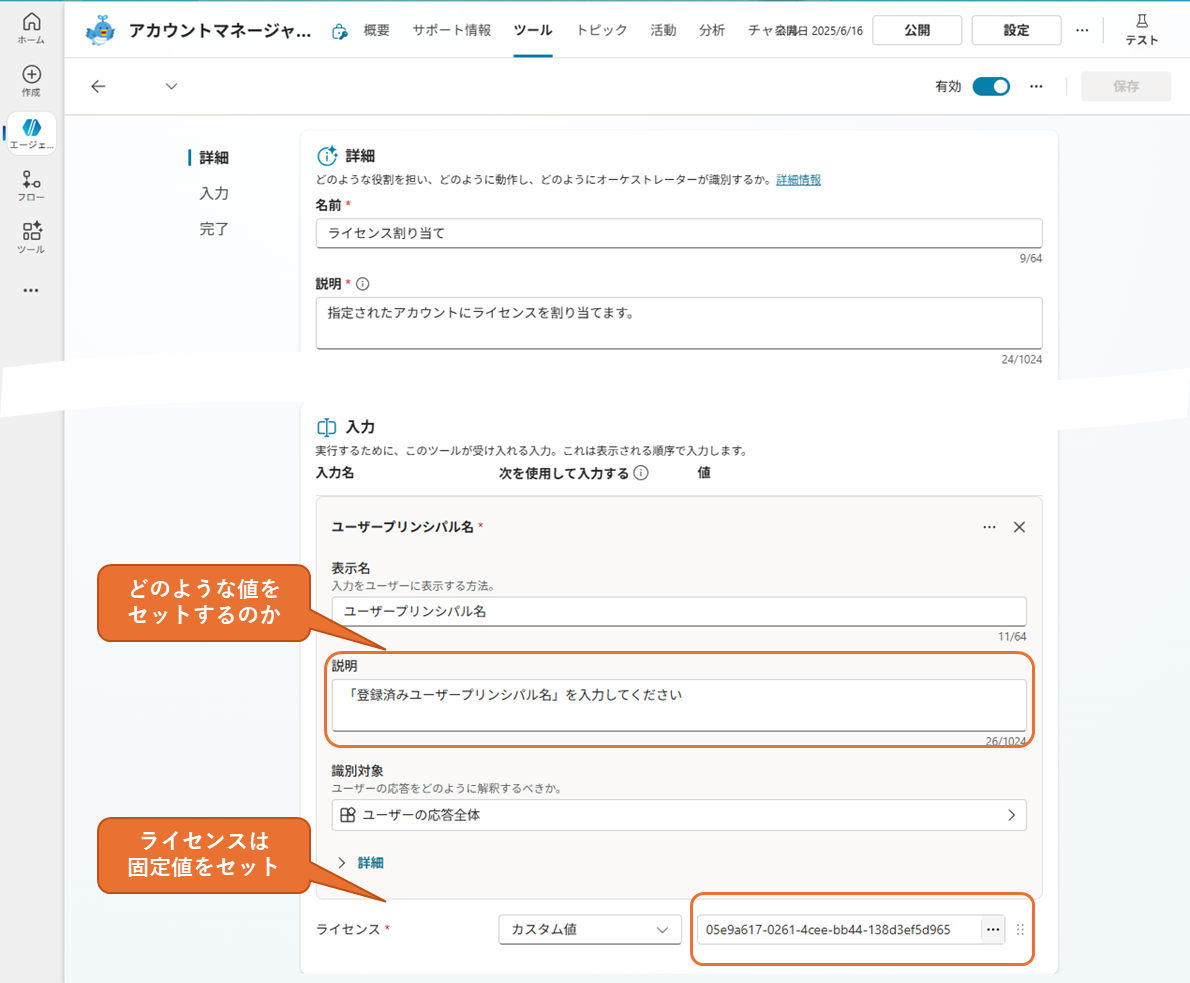Open ellipsis menu in license value field
The width and height of the screenshot is (1190, 983).
(993, 929)
